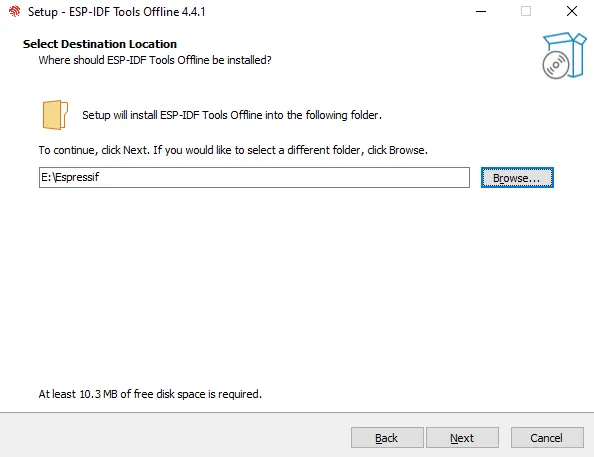The width and height of the screenshot is (594, 457).
Task: Minimize the Setup window
Action: (481, 11)
